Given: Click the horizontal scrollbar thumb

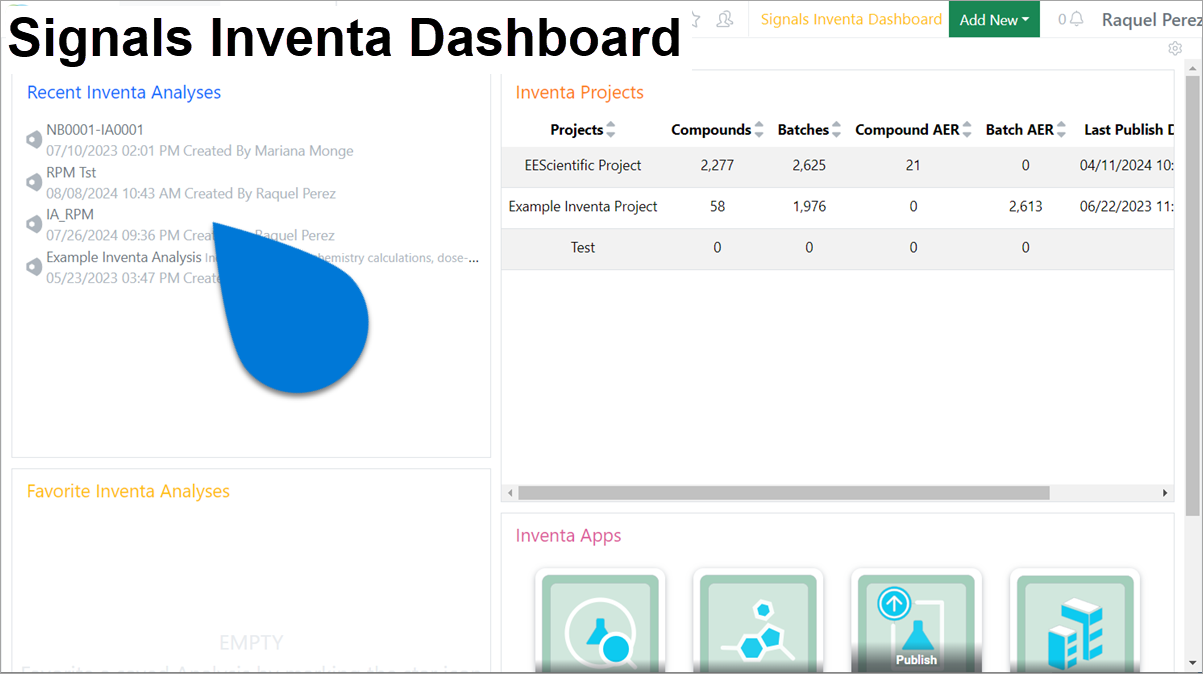Looking at the screenshot, I should pyautogui.click(x=784, y=493).
